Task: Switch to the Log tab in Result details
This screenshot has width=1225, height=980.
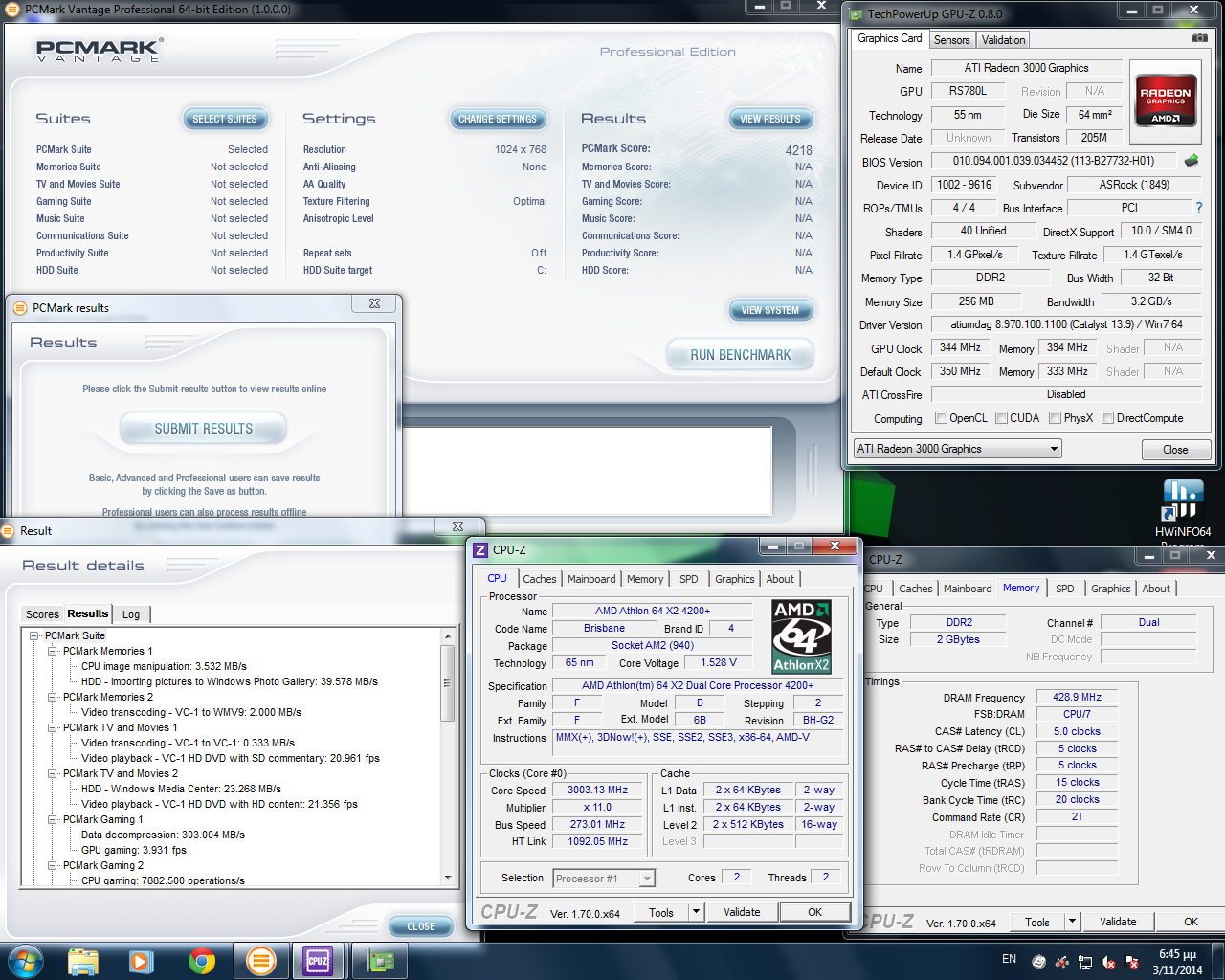Action: [x=131, y=614]
